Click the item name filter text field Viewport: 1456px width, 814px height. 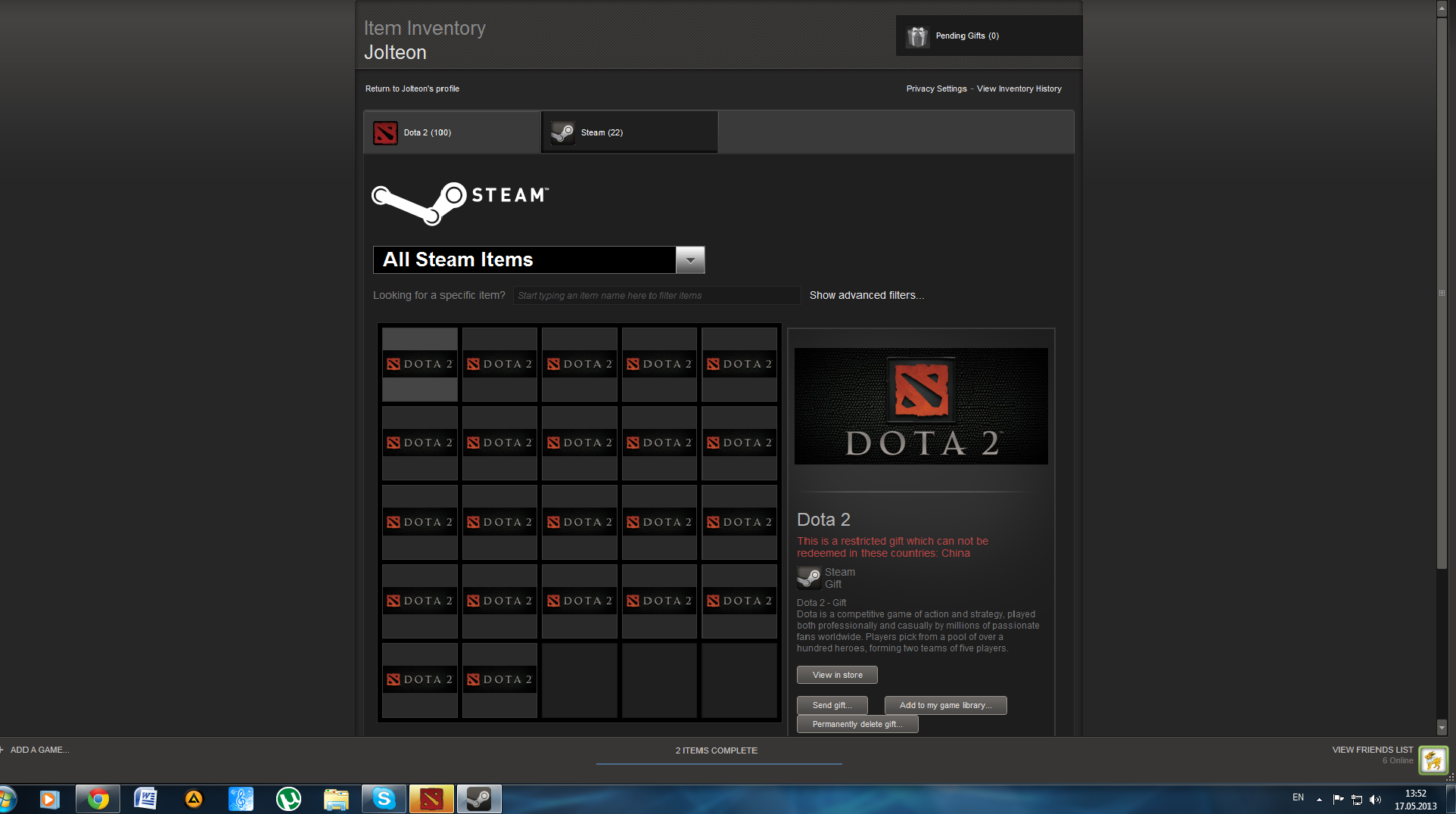657,295
